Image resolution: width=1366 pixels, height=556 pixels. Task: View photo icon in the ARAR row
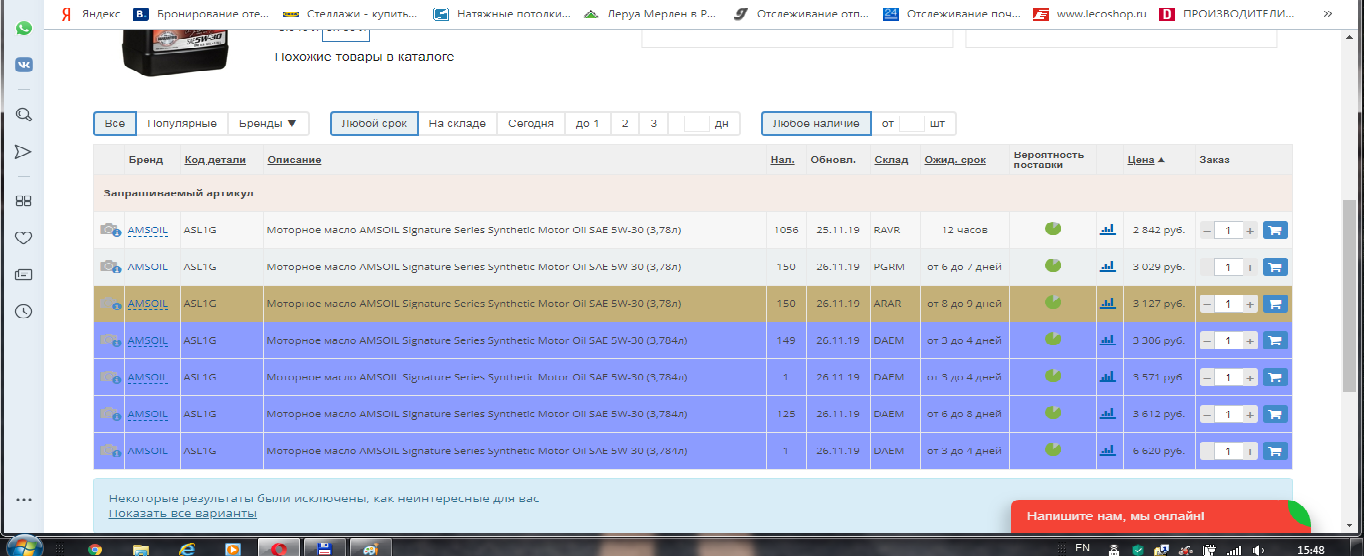pyautogui.click(x=110, y=304)
